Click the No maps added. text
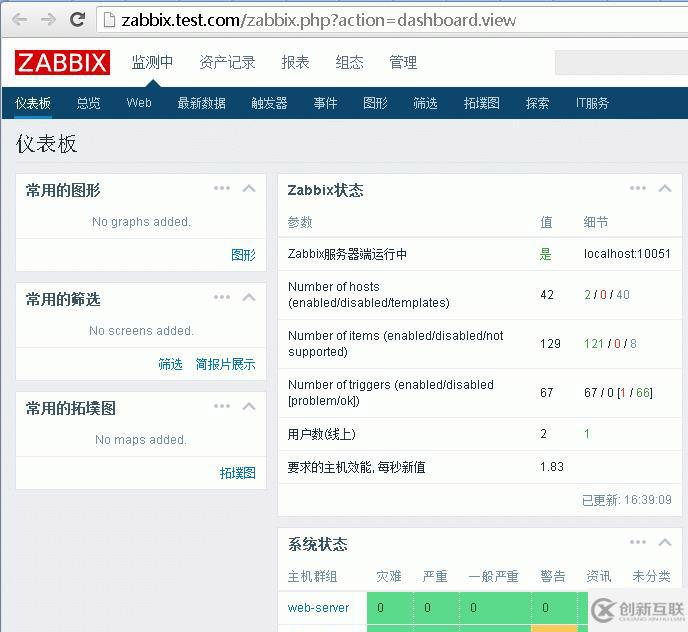688x632 pixels. tap(141, 440)
